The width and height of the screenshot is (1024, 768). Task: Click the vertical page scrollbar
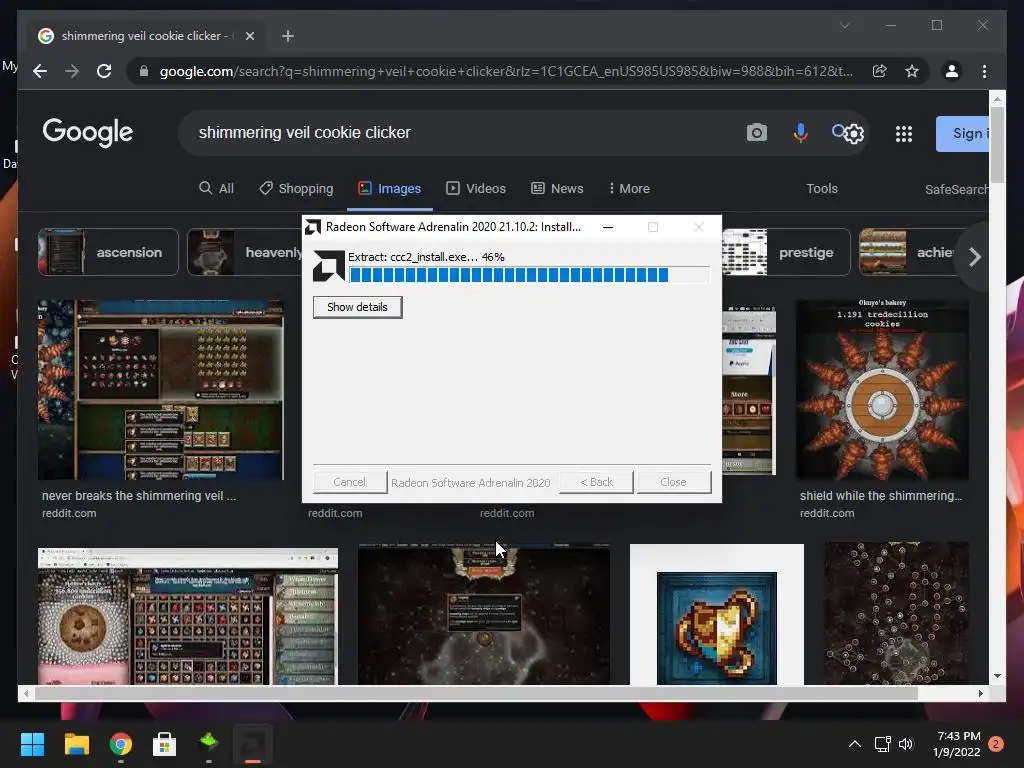click(x=997, y=145)
